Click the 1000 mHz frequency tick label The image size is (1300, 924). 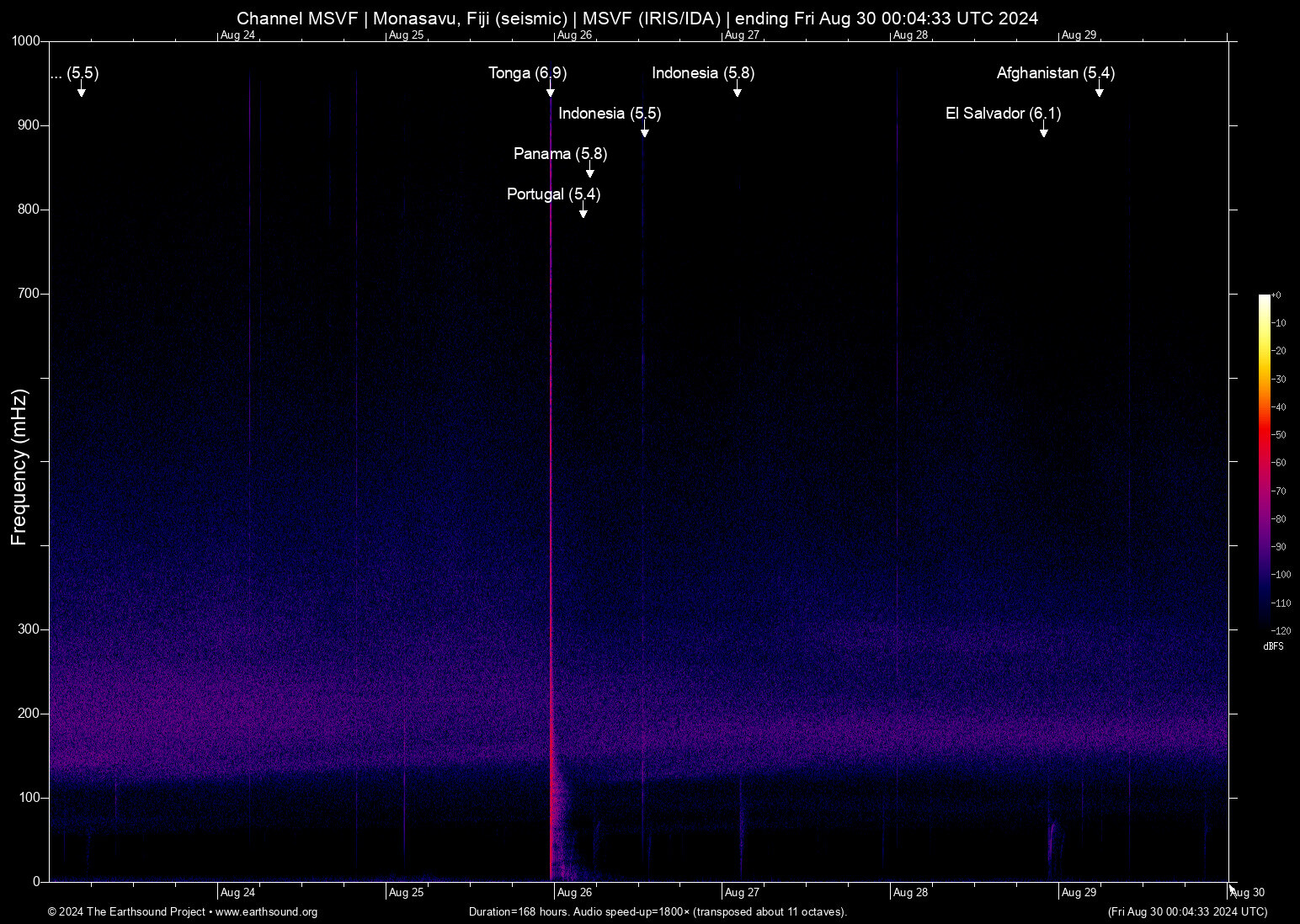(26, 41)
